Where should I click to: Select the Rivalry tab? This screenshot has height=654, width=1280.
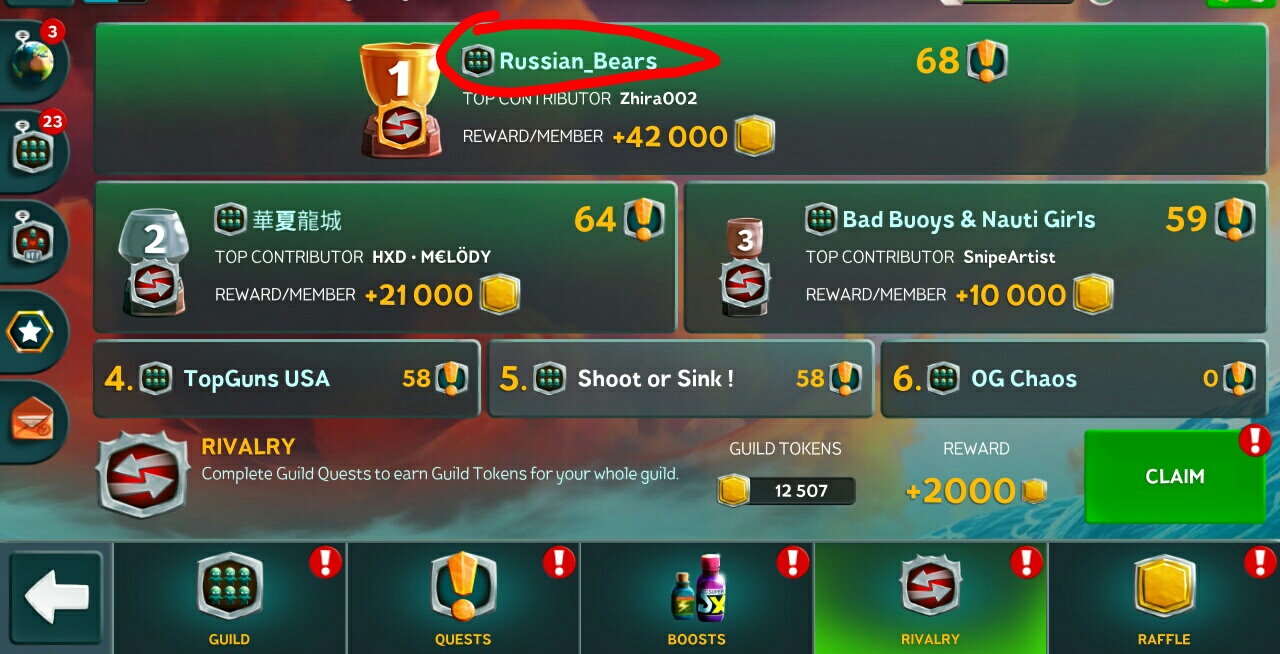930,598
